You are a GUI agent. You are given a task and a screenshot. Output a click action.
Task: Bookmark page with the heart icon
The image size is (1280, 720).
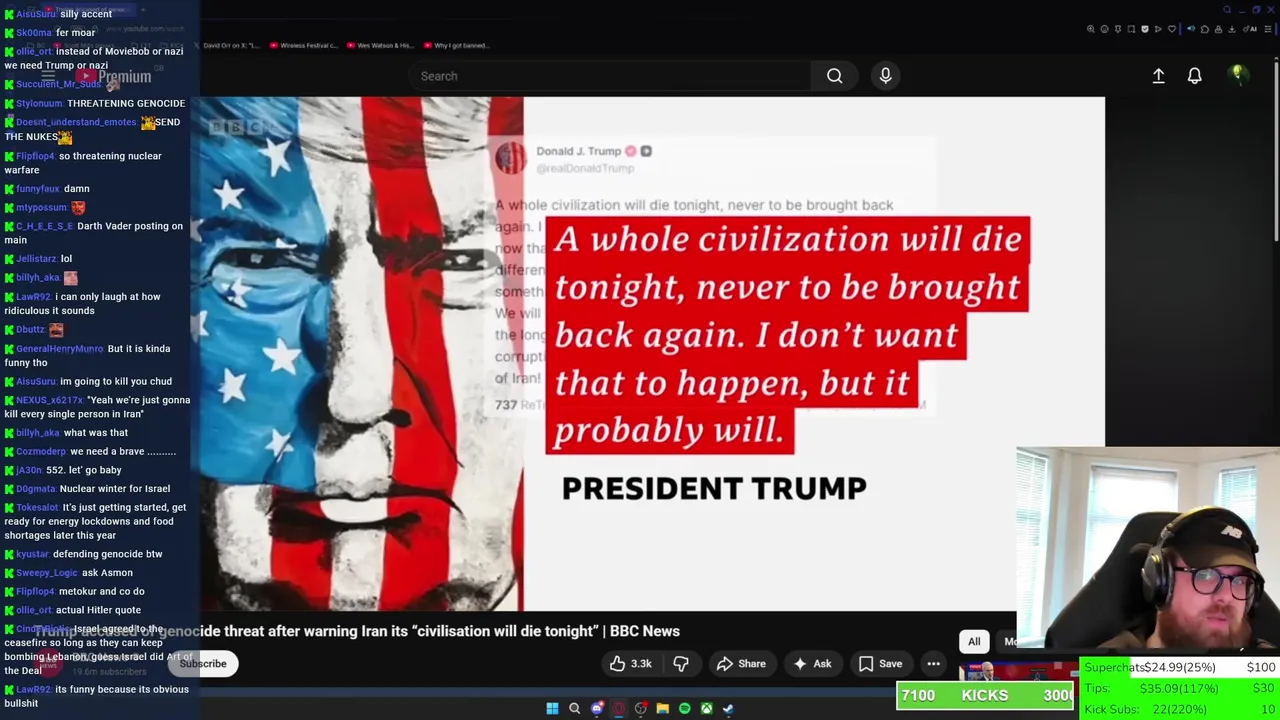(x=1172, y=29)
